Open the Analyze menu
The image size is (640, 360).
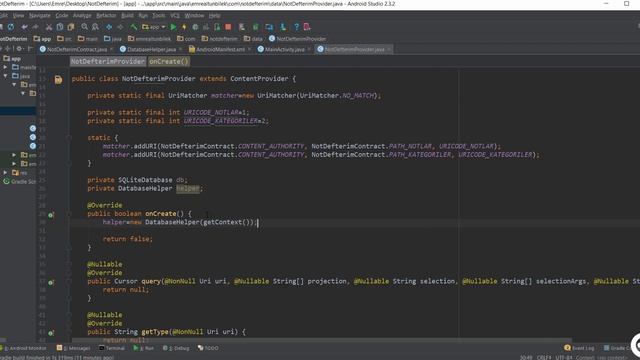point(82,16)
